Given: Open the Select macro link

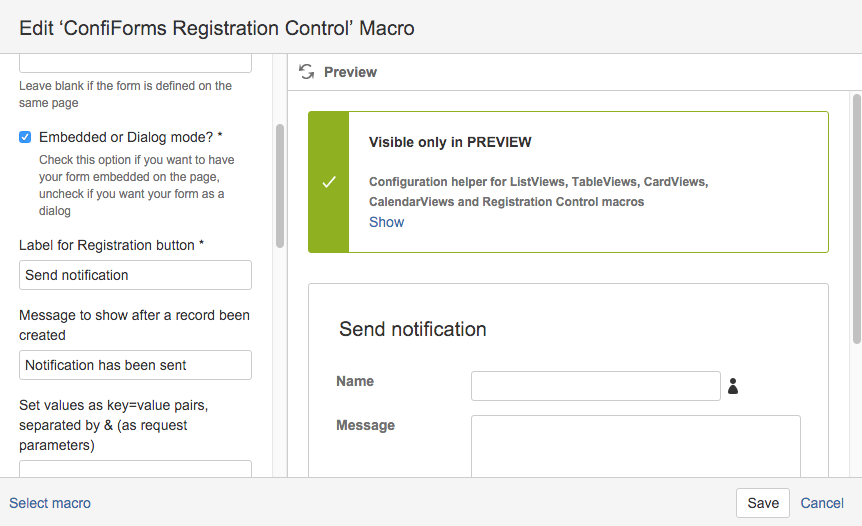Looking at the screenshot, I should (50, 503).
